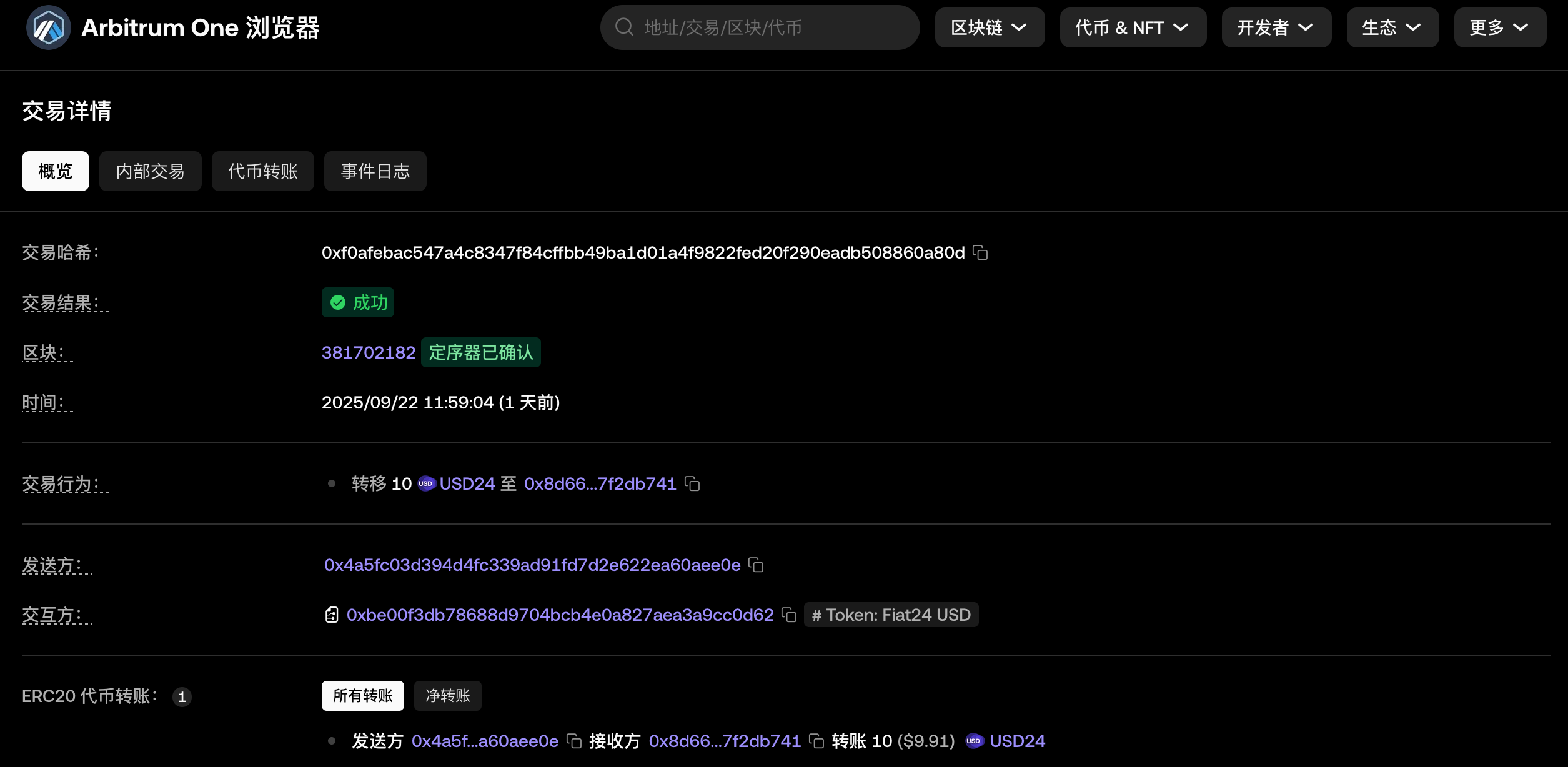Switch to the 内部交易 tab

(x=150, y=171)
